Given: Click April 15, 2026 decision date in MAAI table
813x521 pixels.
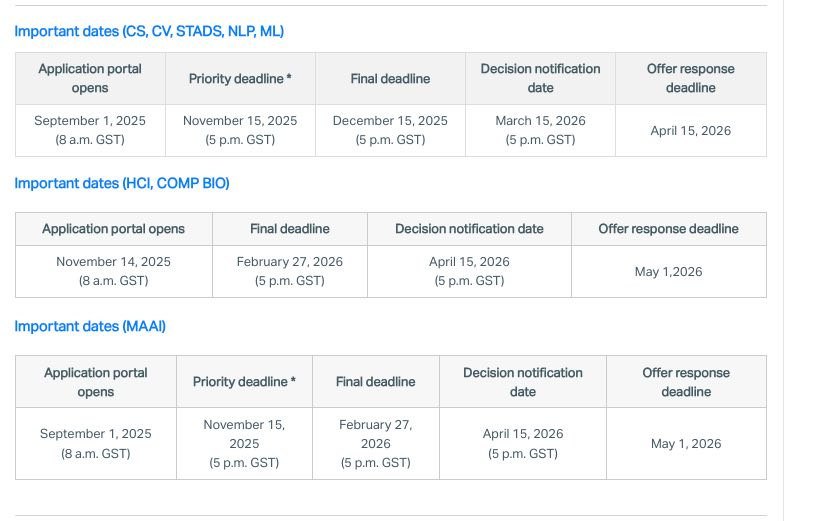Looking at the screenshot, I should (x=522, y=443).
